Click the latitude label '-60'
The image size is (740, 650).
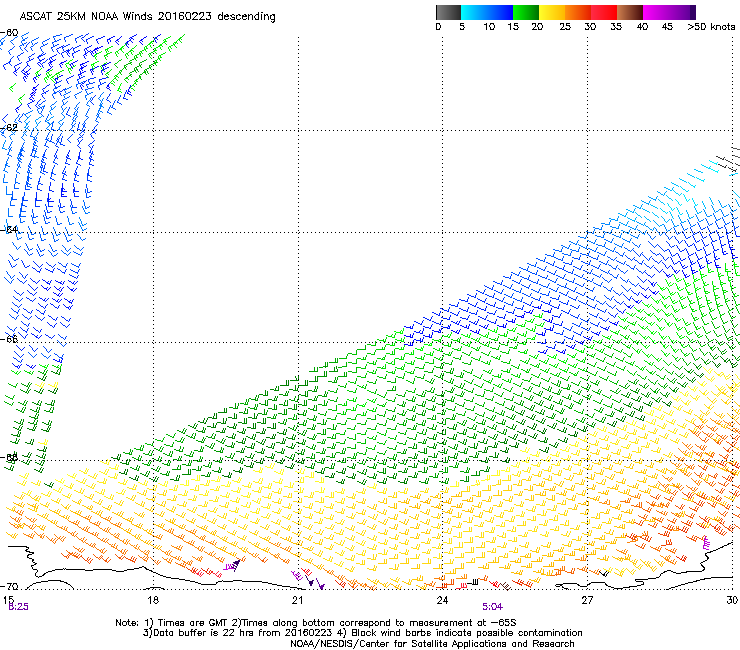coord(9,33)
